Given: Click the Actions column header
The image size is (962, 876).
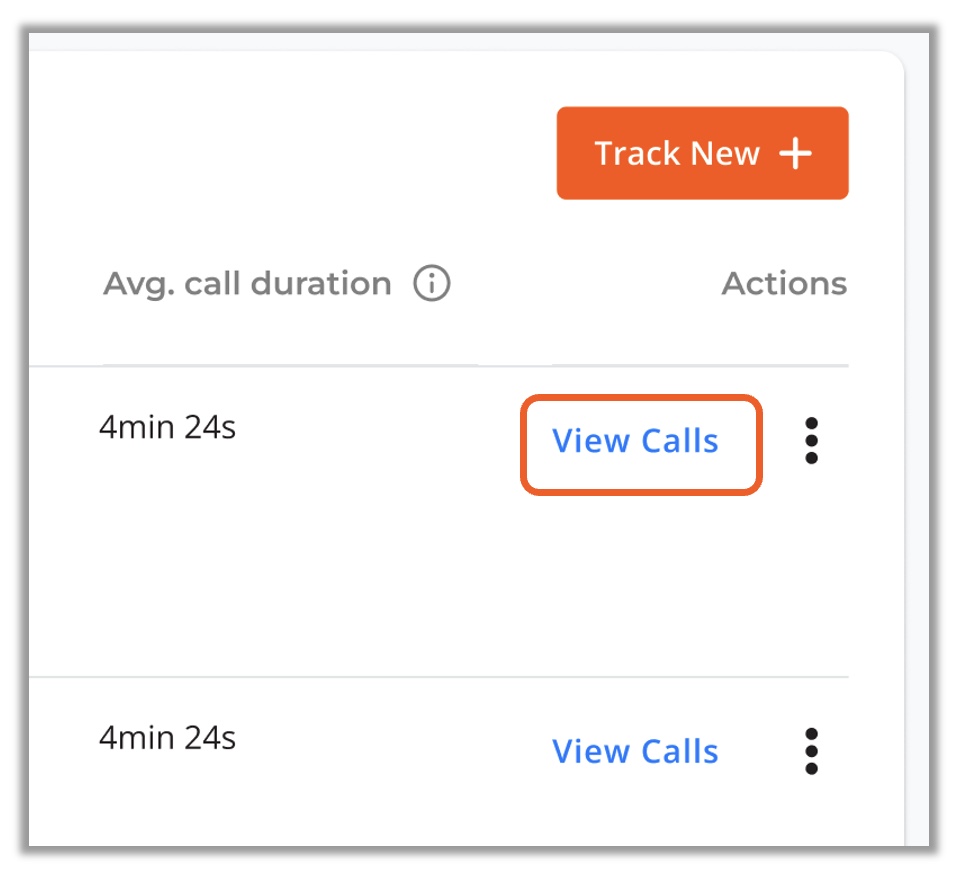Looking at the screenshot, I should coord(784,284).
